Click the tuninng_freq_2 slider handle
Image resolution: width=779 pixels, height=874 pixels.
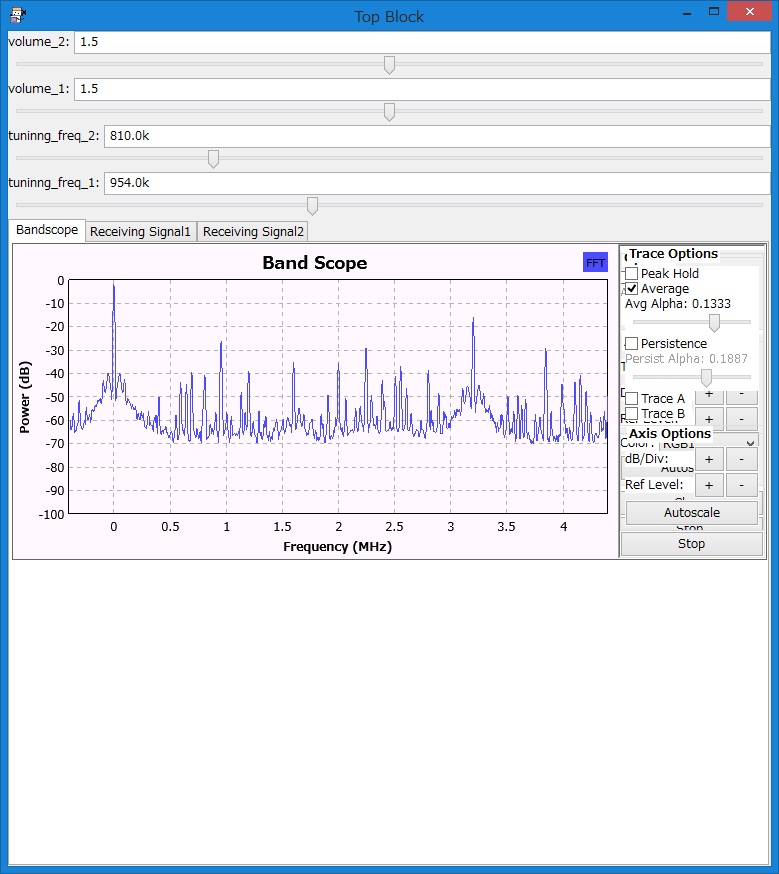(x=213, y=159)
